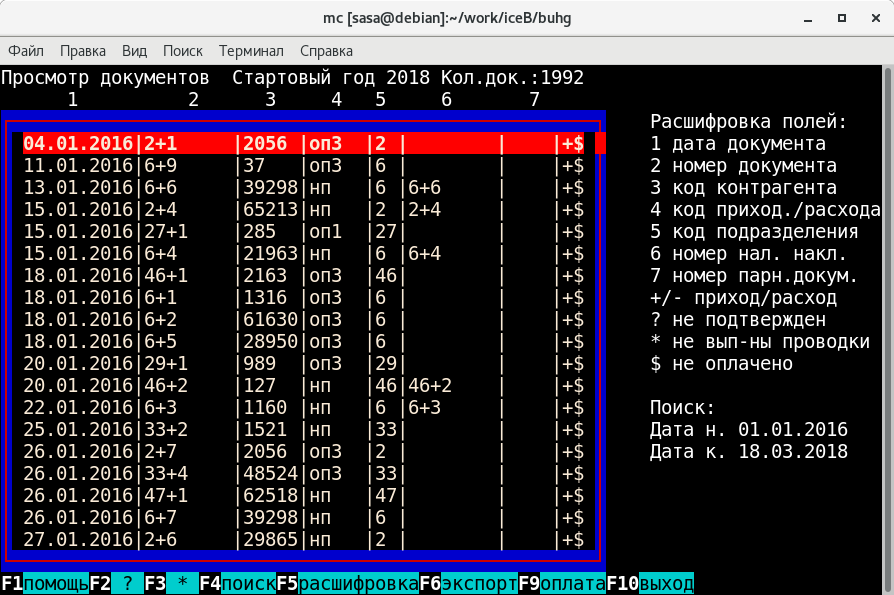
Task: Minimize the terminal window
Action: click(808, 18)
